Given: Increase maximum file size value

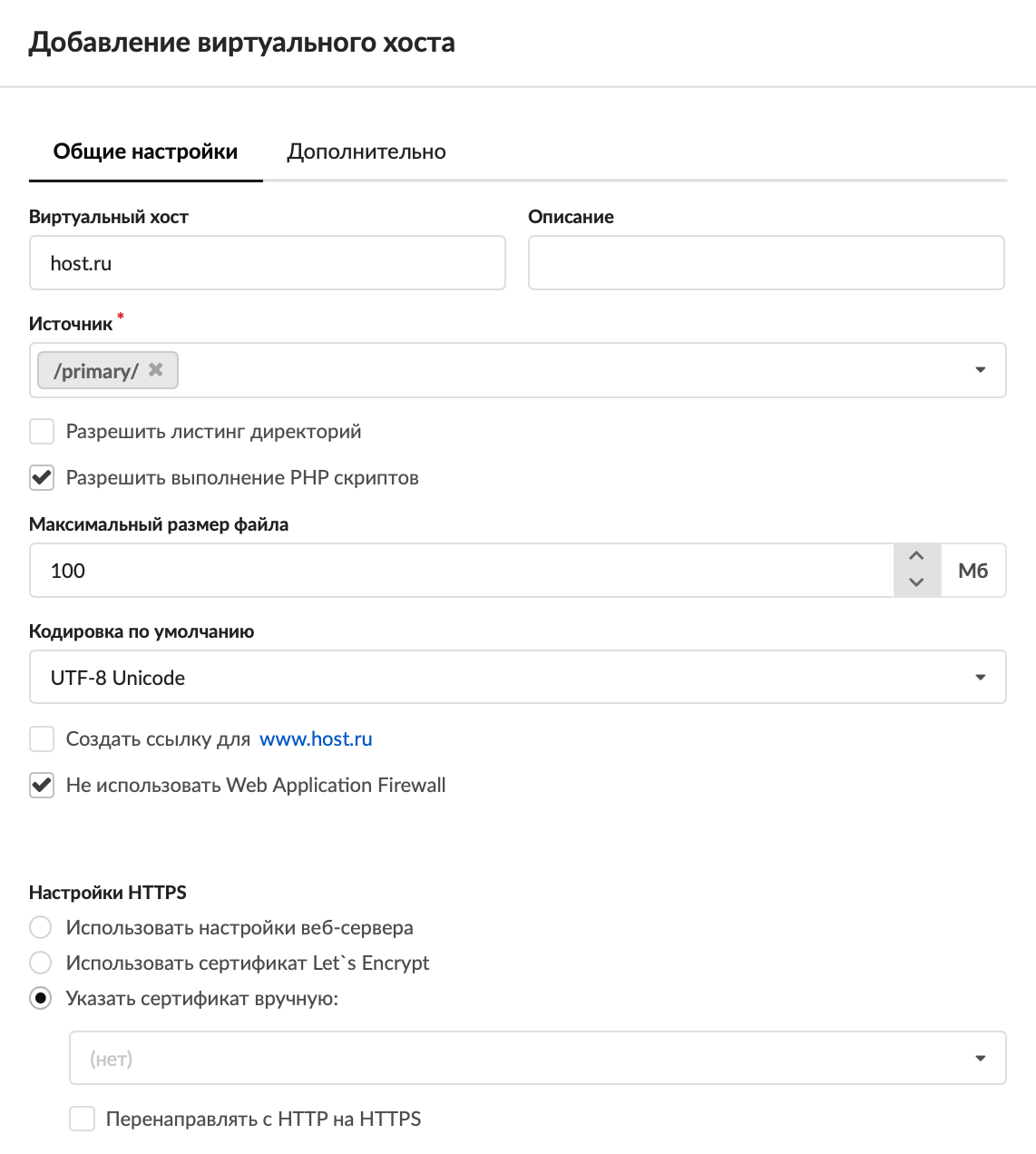Looking at the screenshot, I should point(916,556).
